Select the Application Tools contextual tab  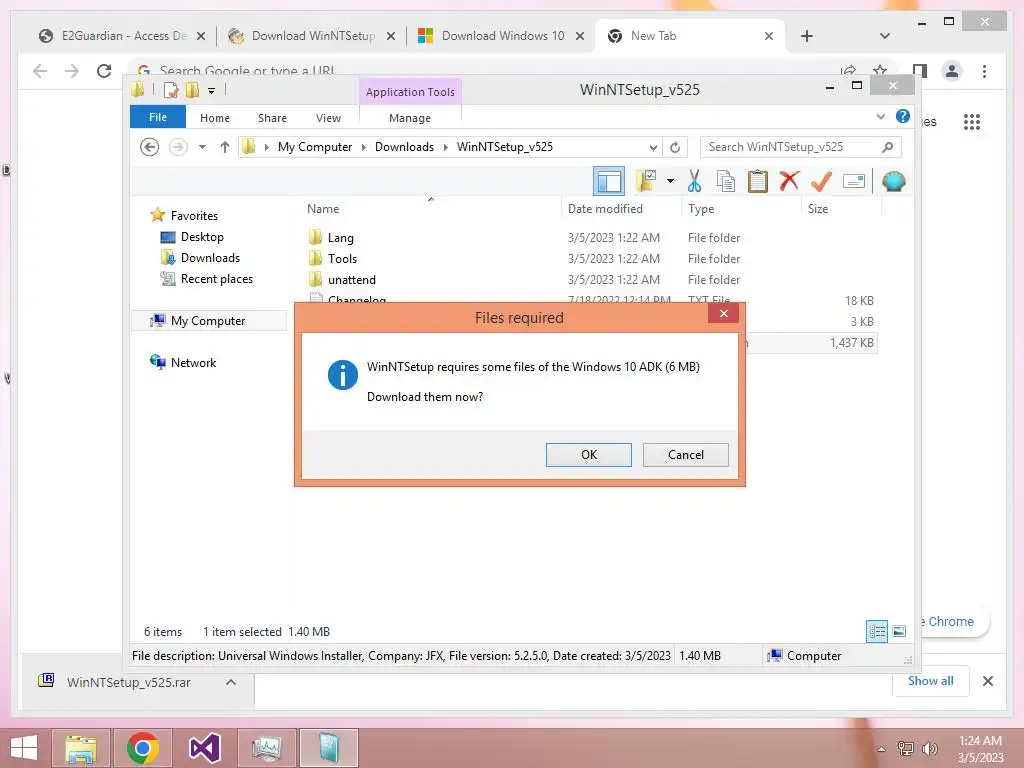410,92
